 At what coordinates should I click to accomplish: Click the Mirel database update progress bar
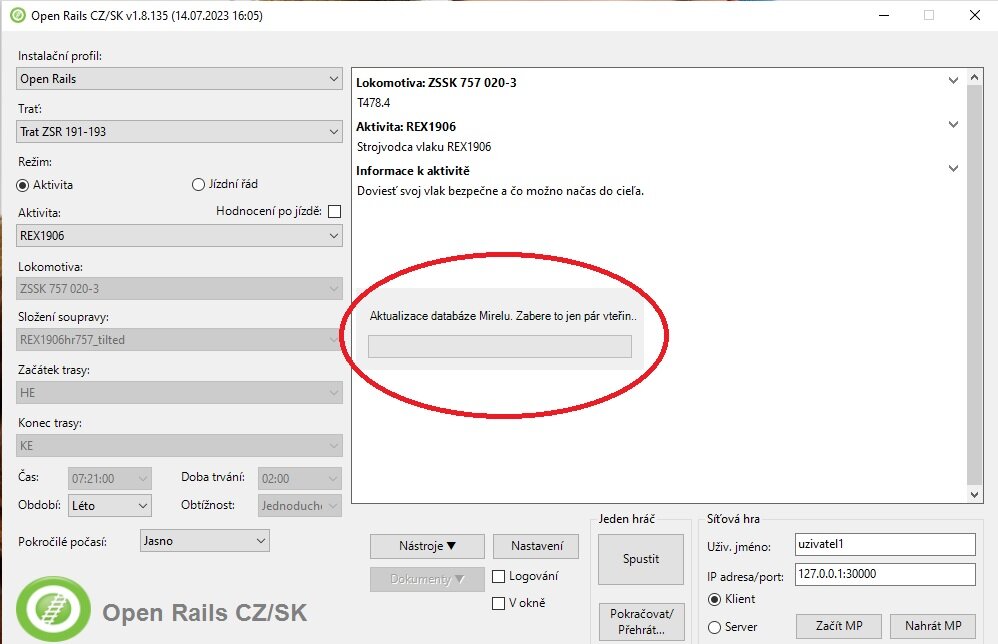(x=500, y=346)
